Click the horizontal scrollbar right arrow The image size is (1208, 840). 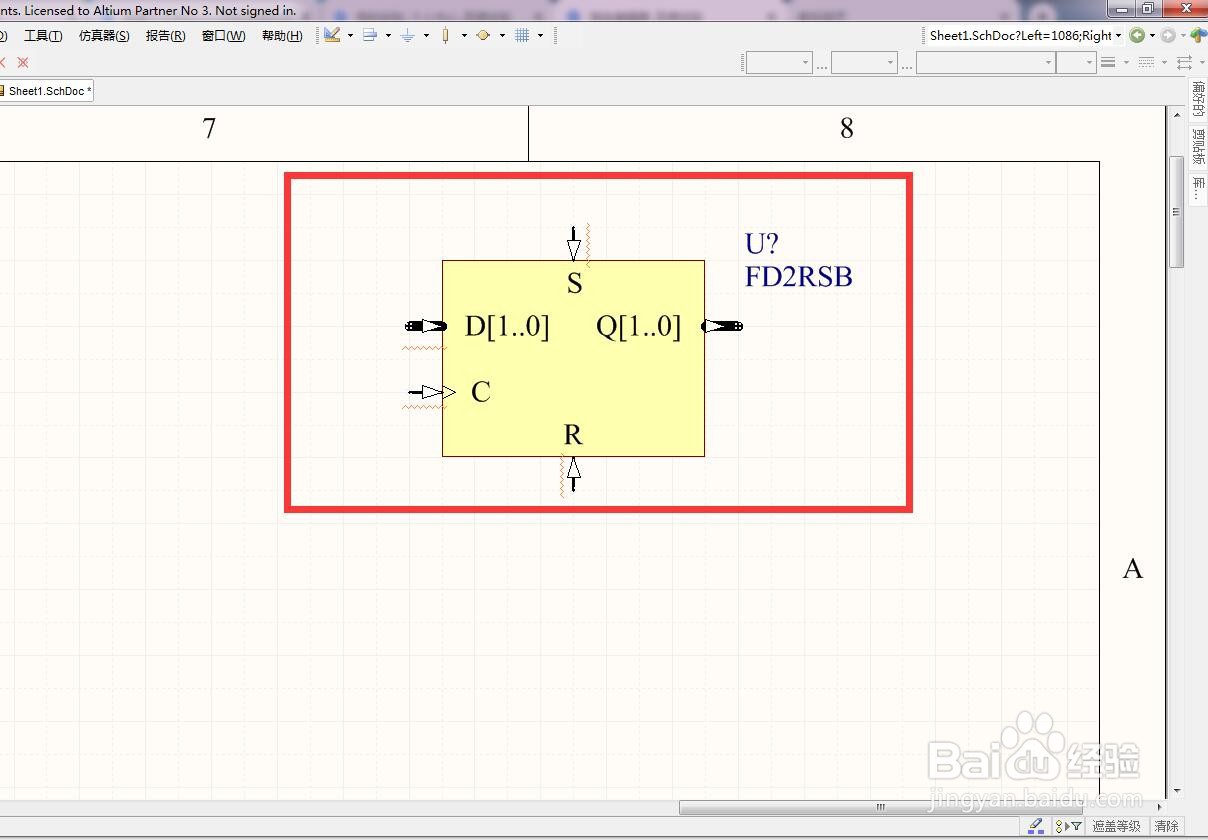[1160, 807]
